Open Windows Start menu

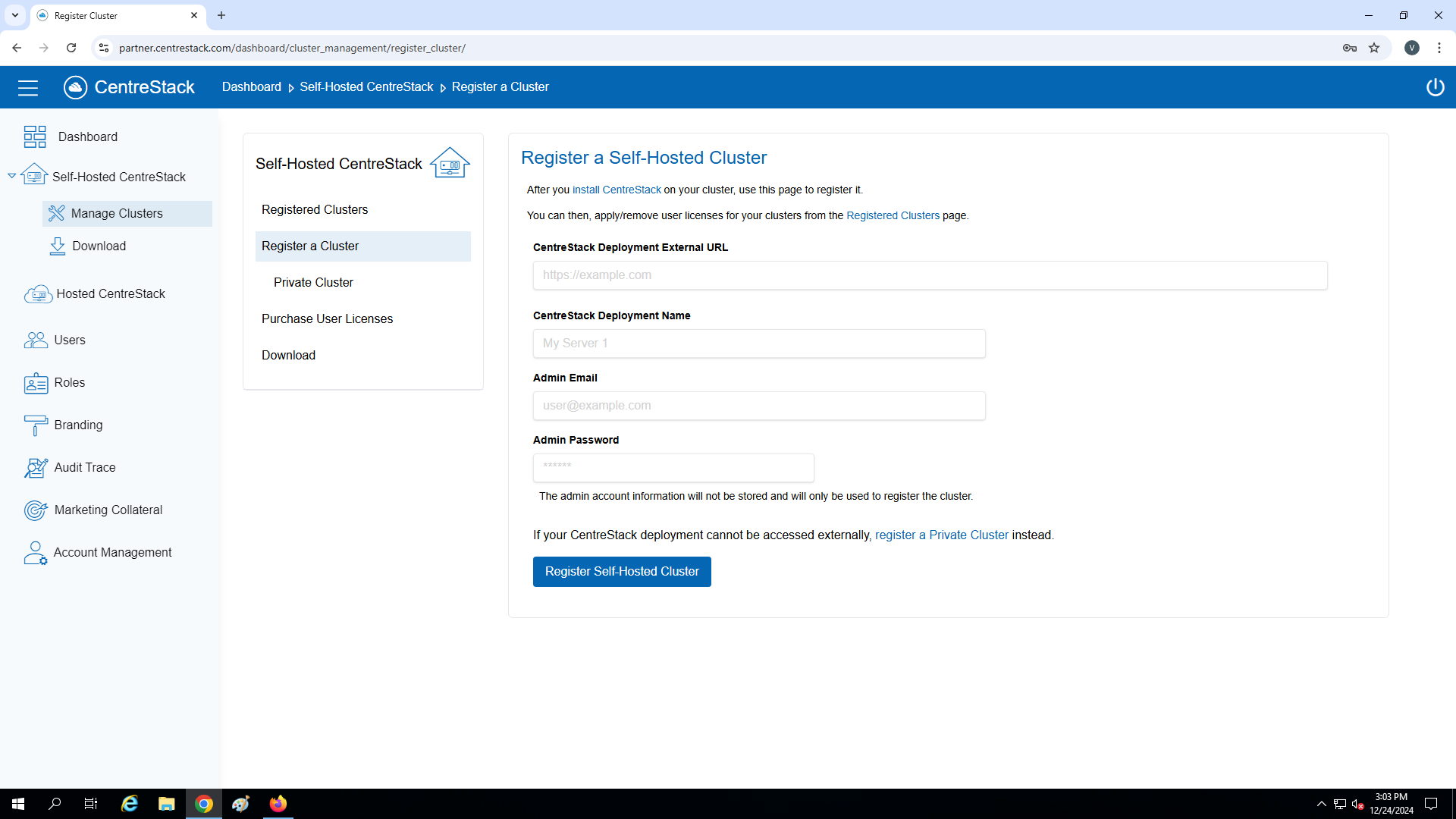[x=18, y=804]
